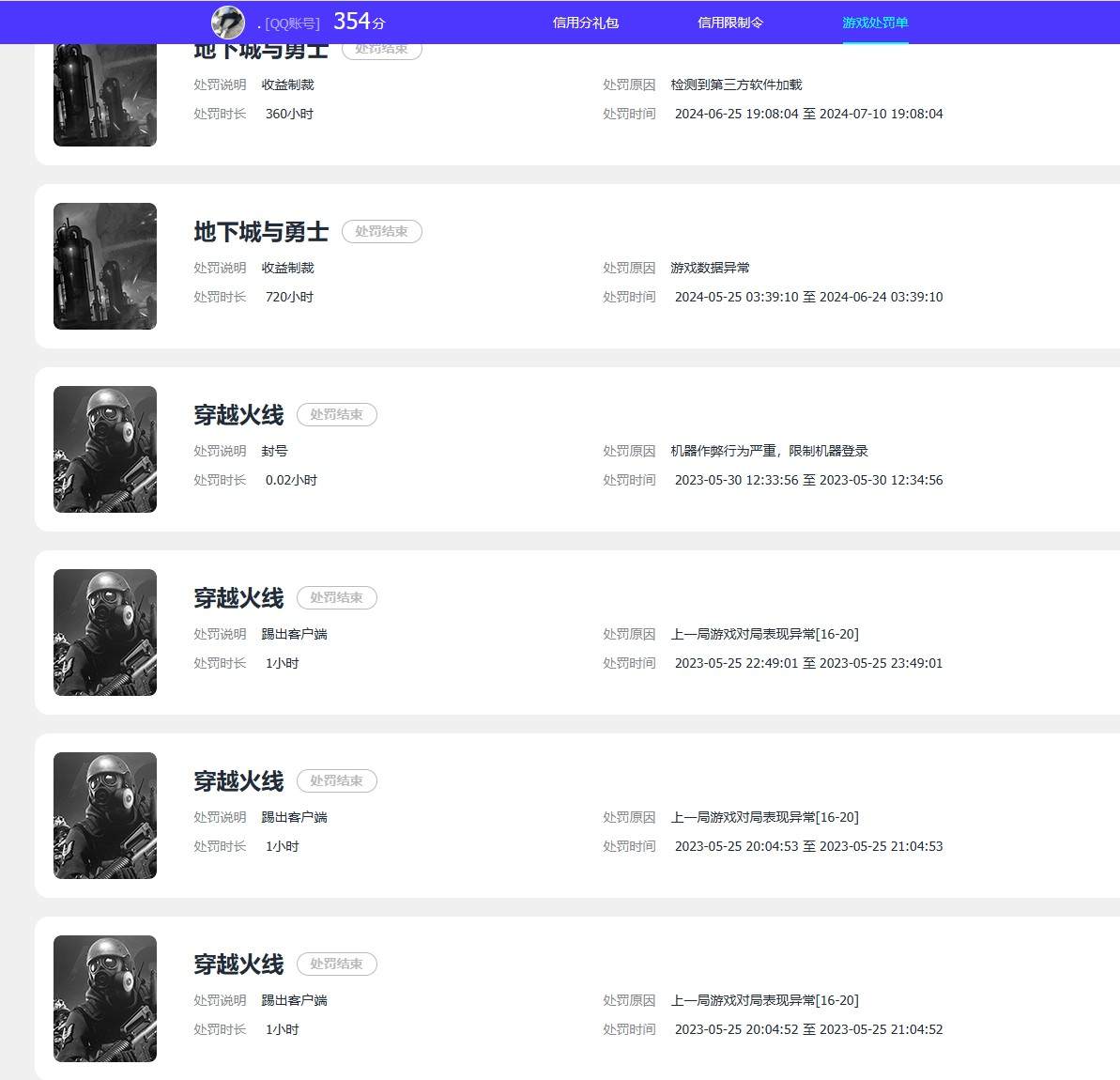
Task: Click the 穿越火线 title of the 封号 record
Action: (238, 414)
